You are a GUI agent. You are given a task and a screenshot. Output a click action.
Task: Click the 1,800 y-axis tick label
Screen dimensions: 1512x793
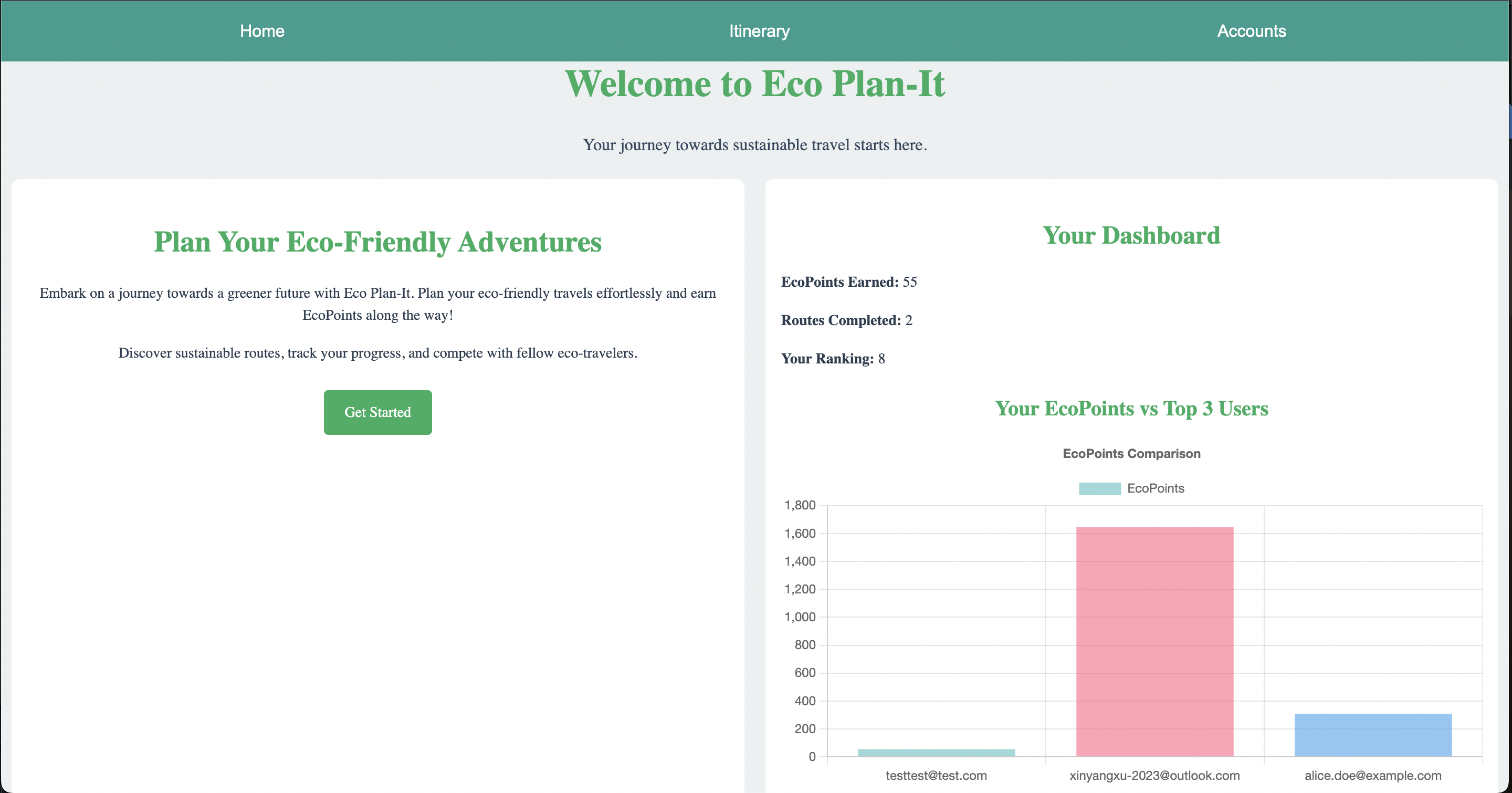(x=800, y=505)
